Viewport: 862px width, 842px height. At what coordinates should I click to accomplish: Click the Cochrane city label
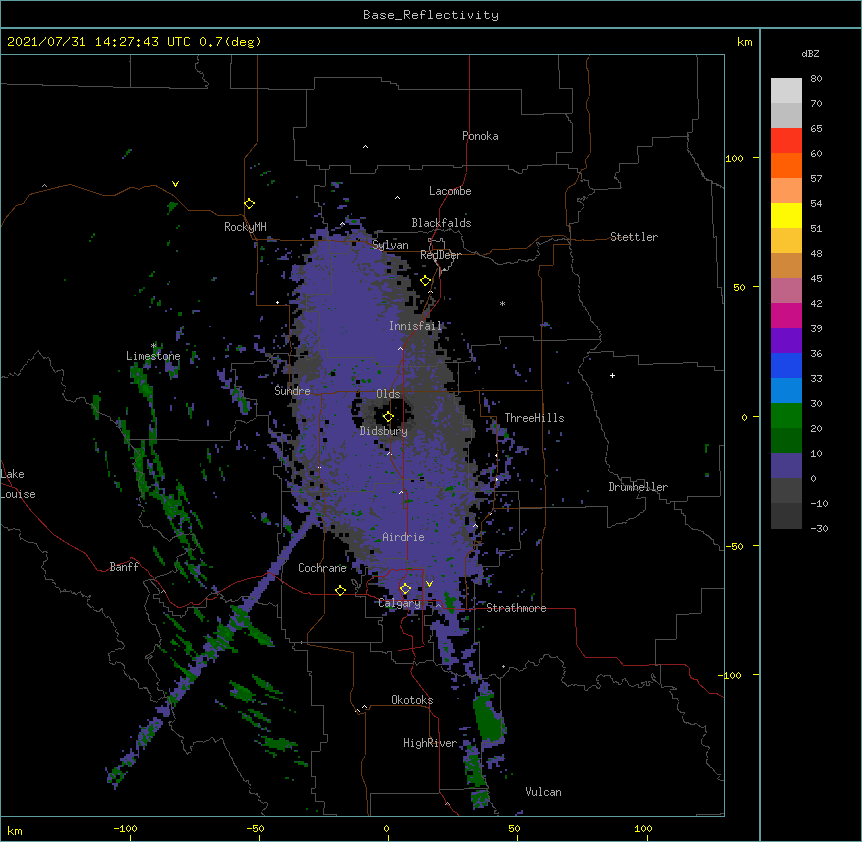(323, 568)
